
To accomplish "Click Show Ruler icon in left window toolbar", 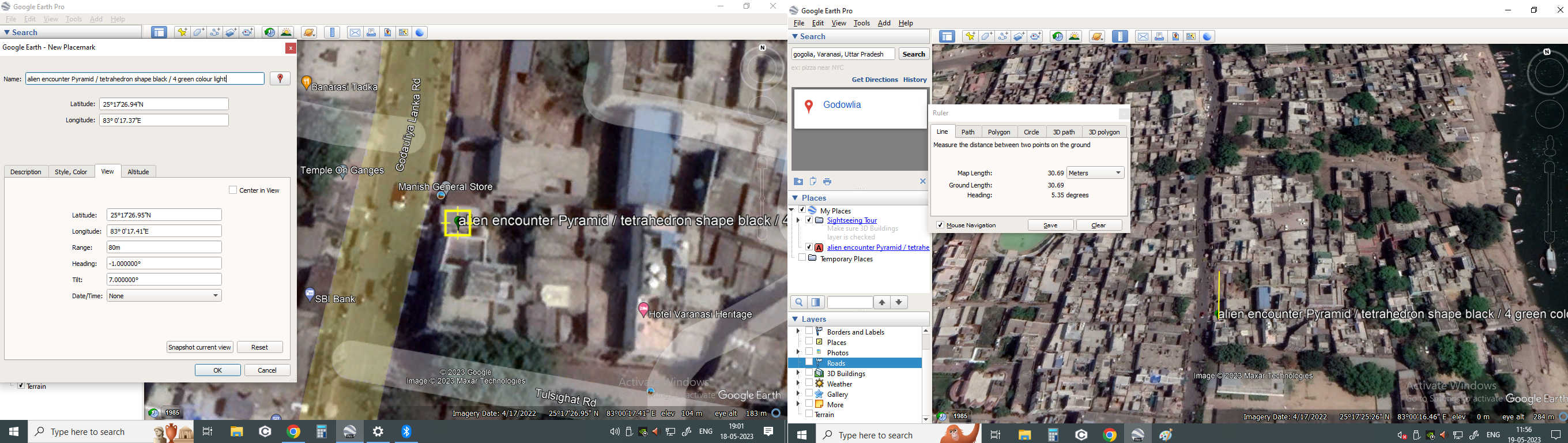I will (333, 32).
